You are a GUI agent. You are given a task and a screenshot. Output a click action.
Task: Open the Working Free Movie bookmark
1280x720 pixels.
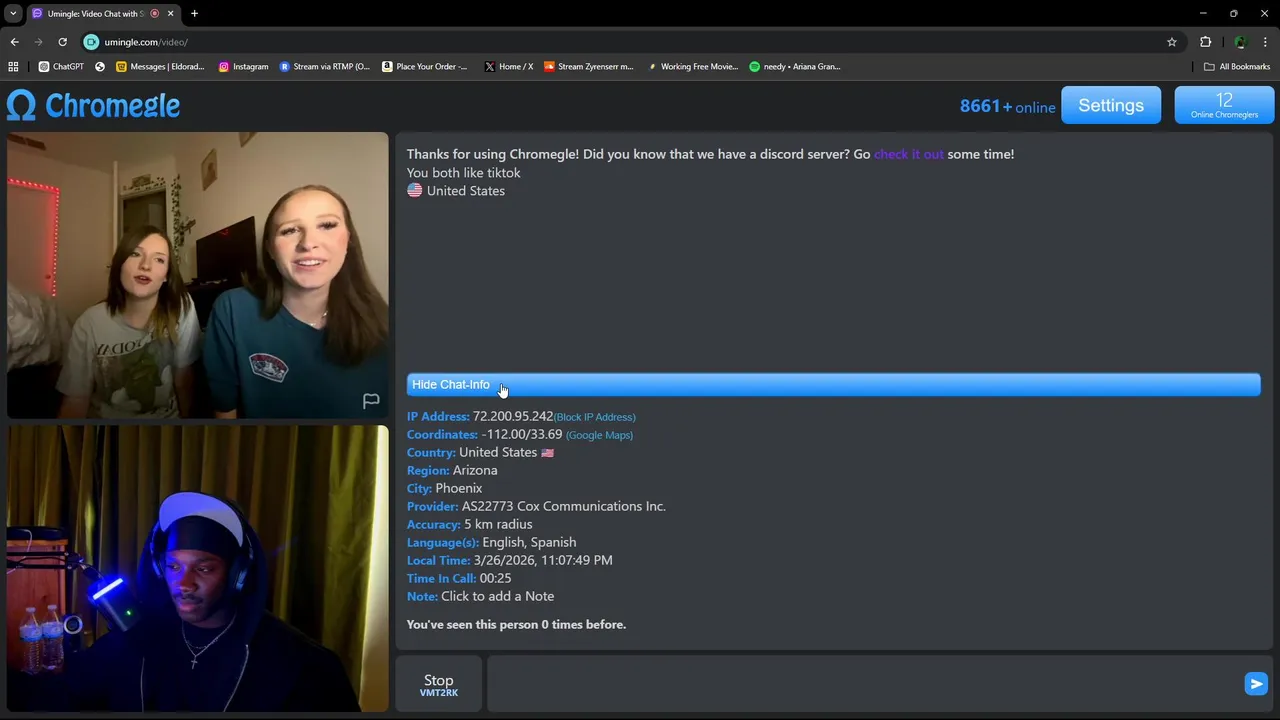pos(692,67)
